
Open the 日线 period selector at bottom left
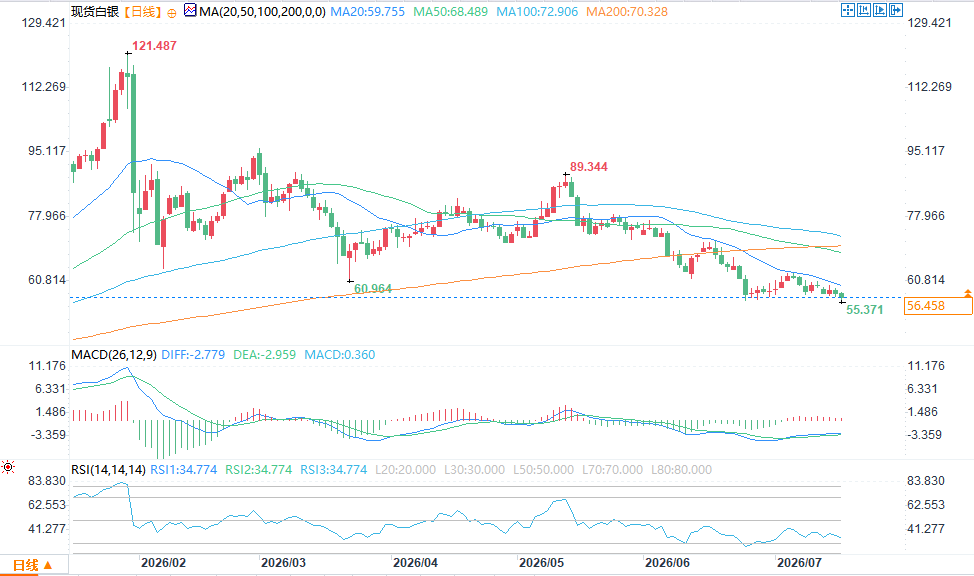coord(32,565)
